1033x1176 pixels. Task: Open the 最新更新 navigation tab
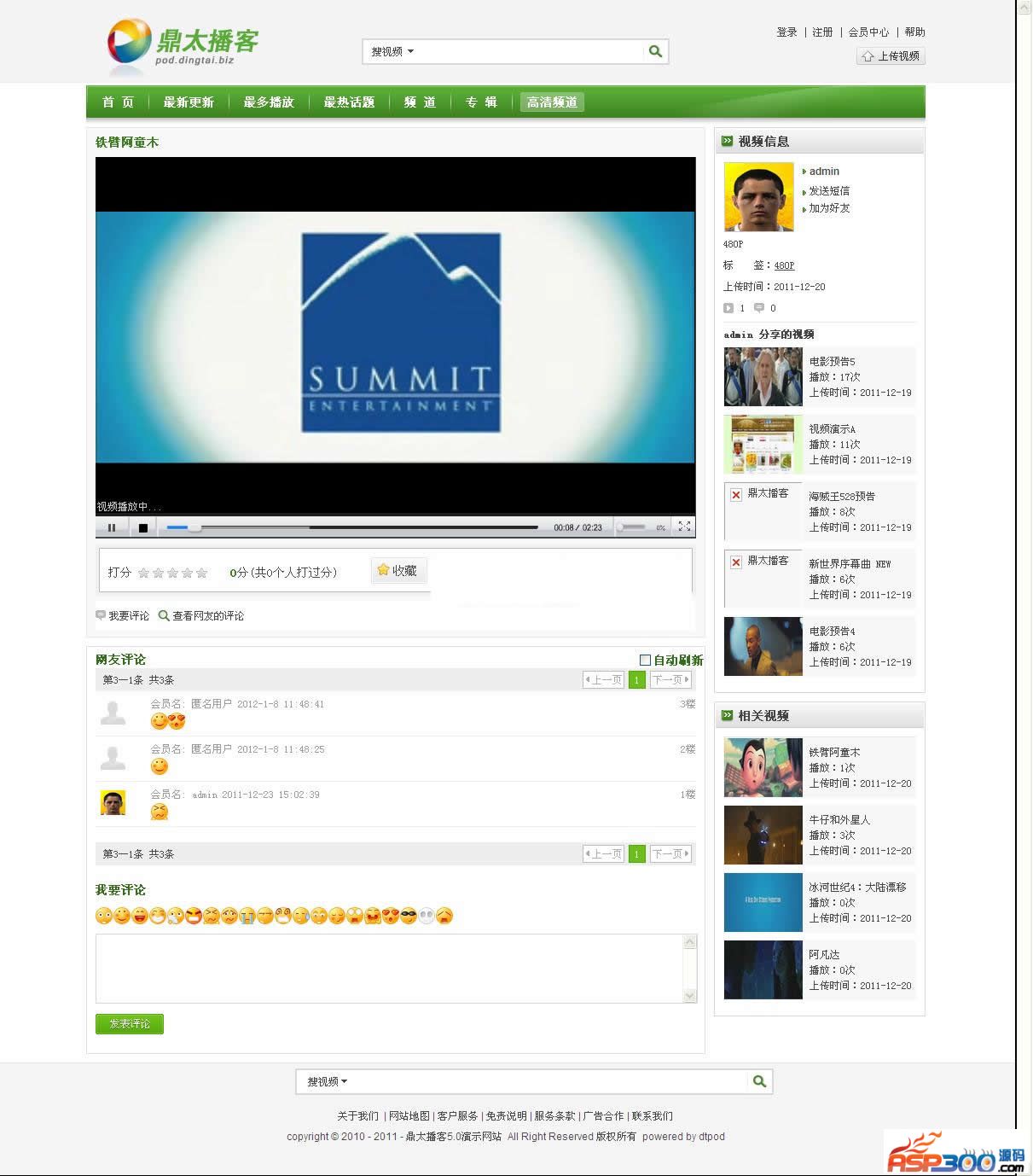click(189, 102)
